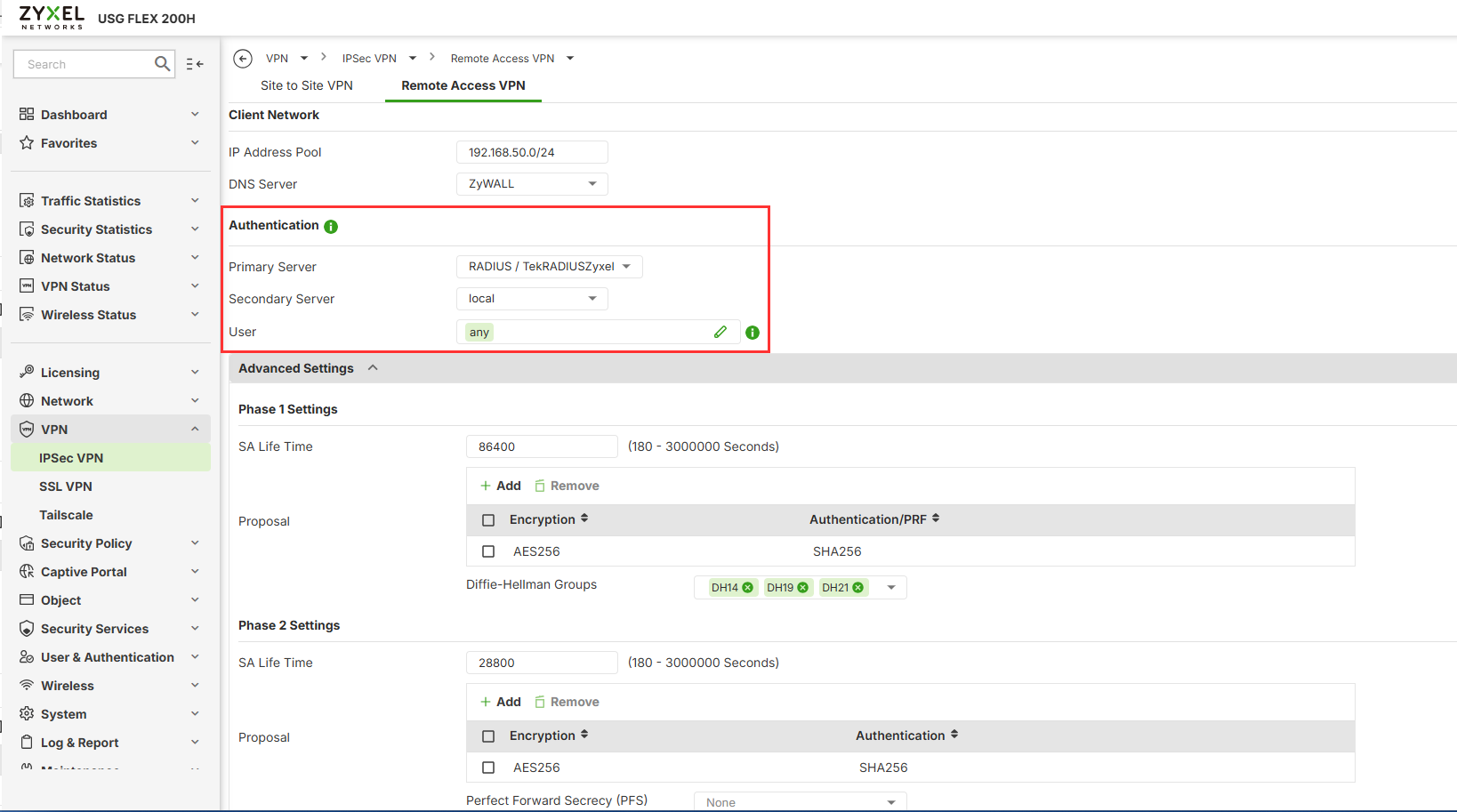Collapse the Advanced Settings section
1457x812 pixels.
point(373,368)
